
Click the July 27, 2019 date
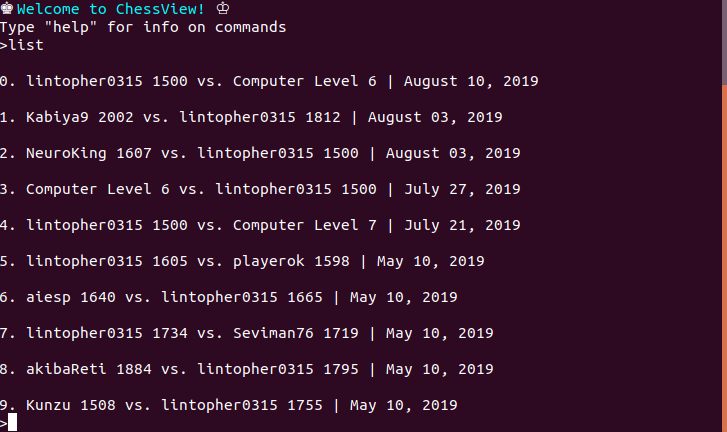[x=462, y=189]
